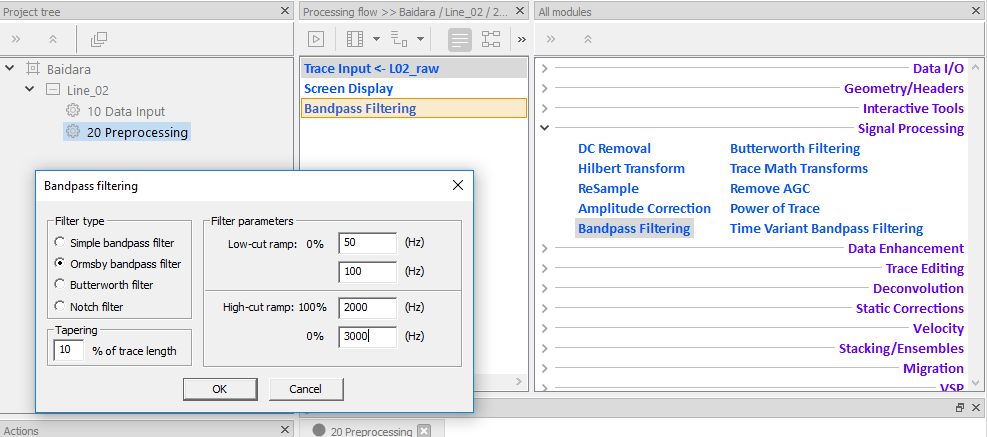The image size is (987, 437).
Task: Add Amplitude Correction module
Action: click(x=644, y=208)
